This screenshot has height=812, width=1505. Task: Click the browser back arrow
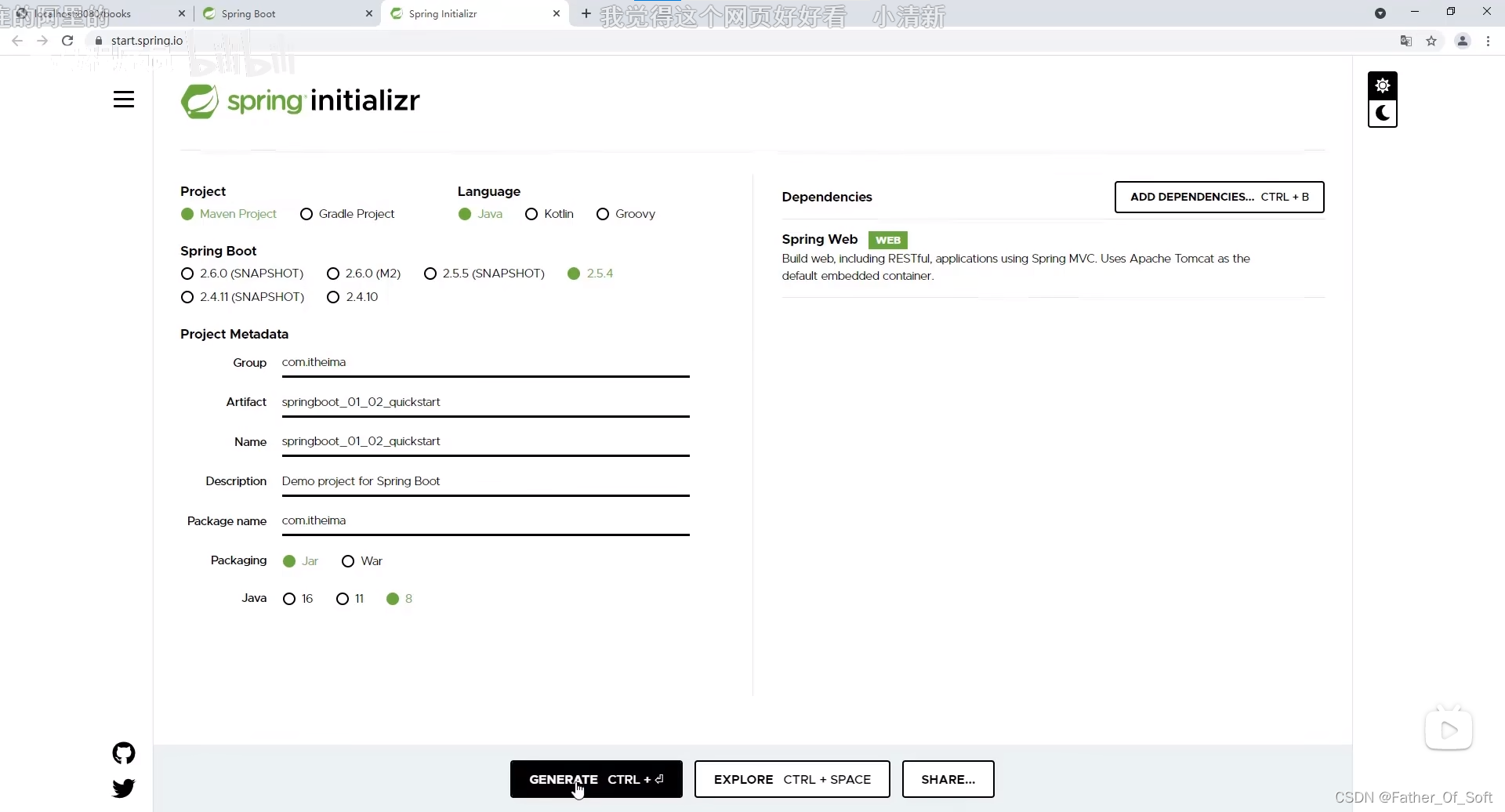click(x=17, y=41)
